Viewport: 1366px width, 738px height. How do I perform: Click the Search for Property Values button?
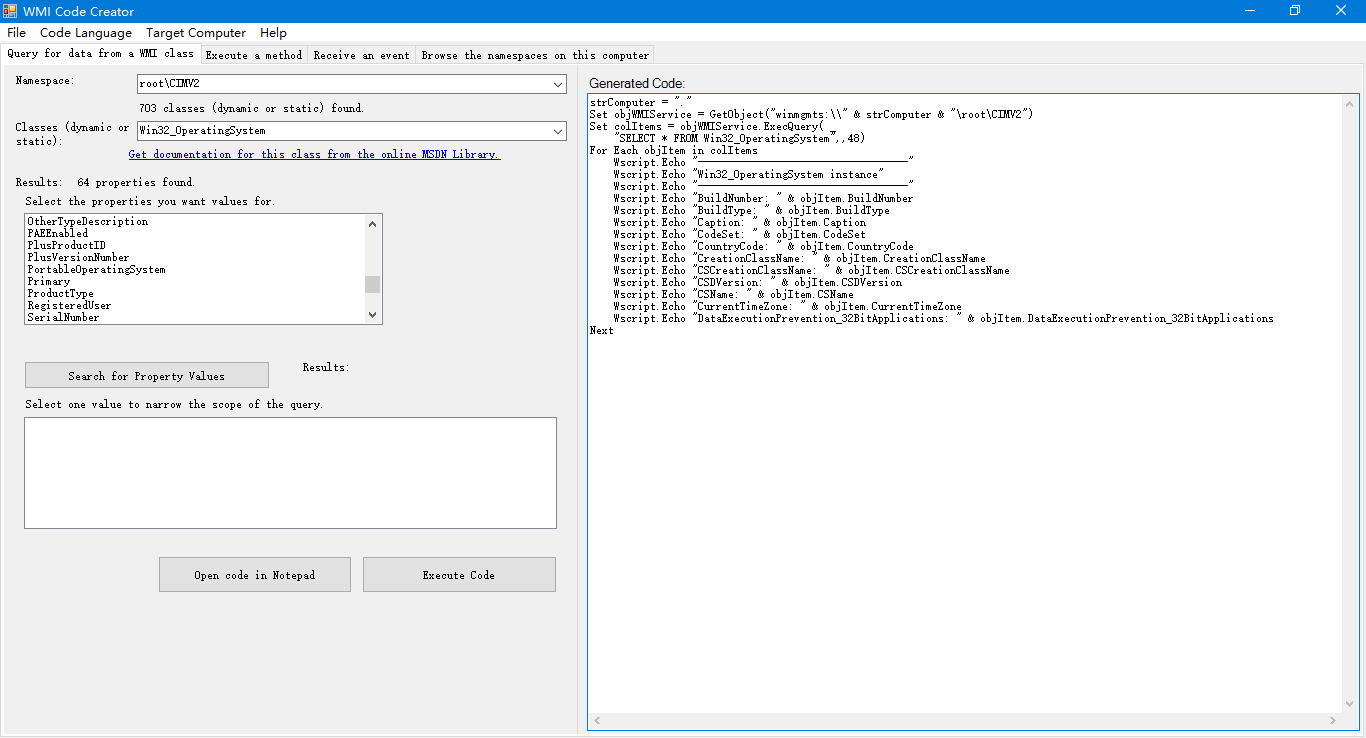[x=146, y=374]
